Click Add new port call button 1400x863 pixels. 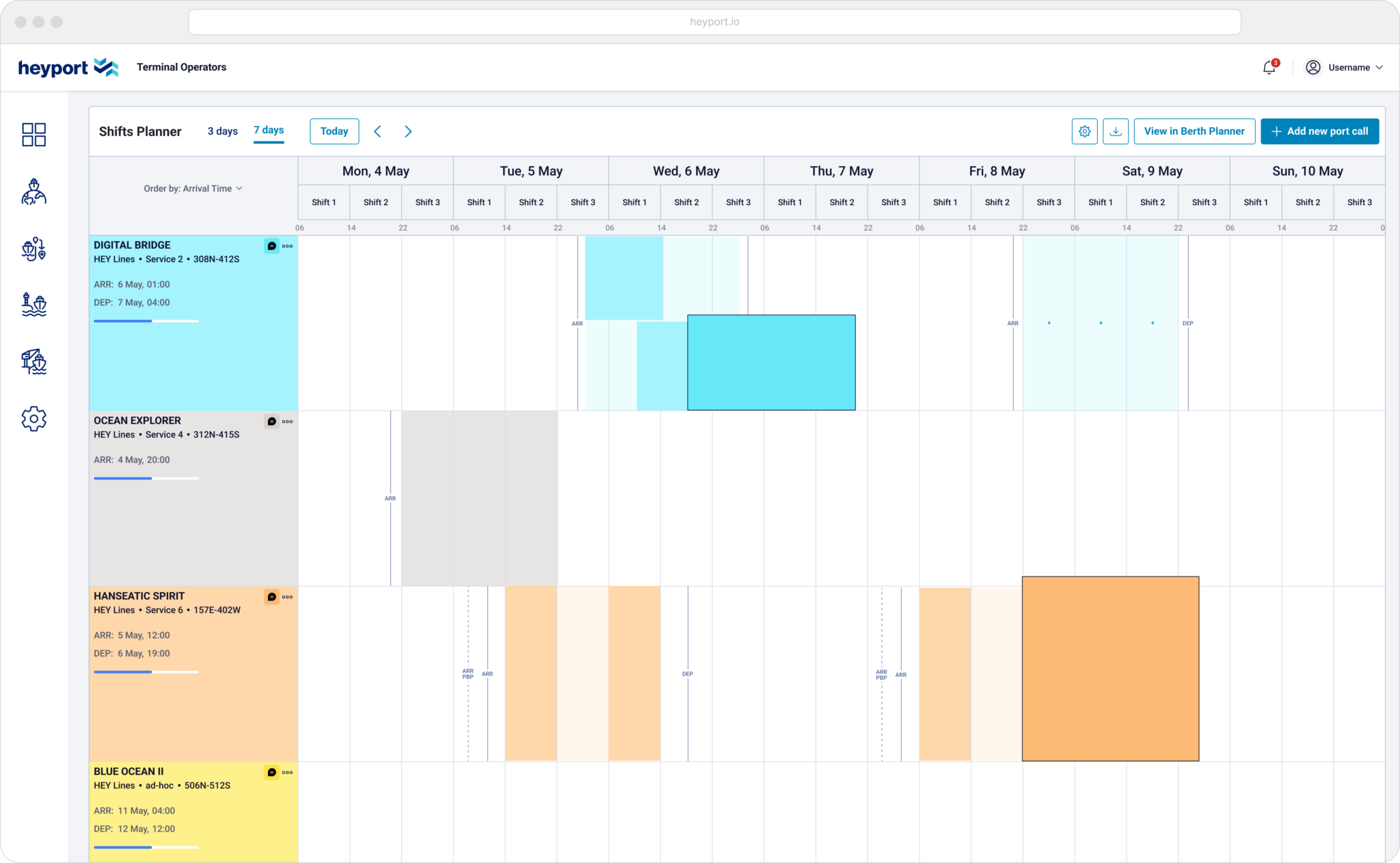click(x=1319, y=131)
